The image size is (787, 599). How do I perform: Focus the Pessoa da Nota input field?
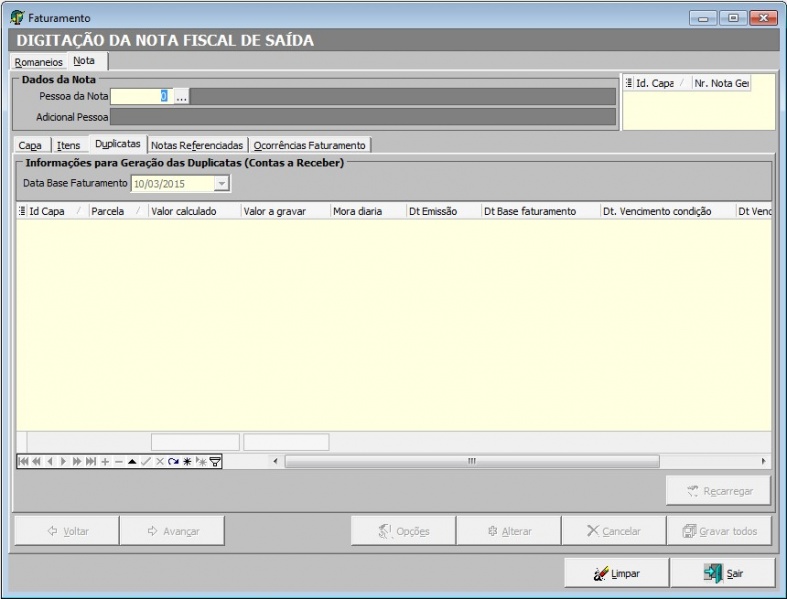click(x=140, y=97)
